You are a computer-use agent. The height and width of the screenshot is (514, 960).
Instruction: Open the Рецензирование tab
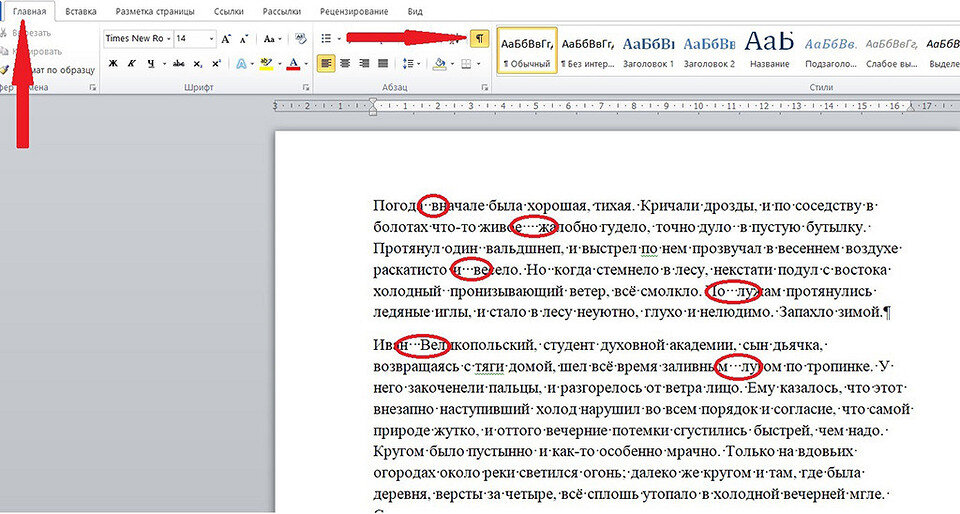pyautogui.click(x=354, y=12)
